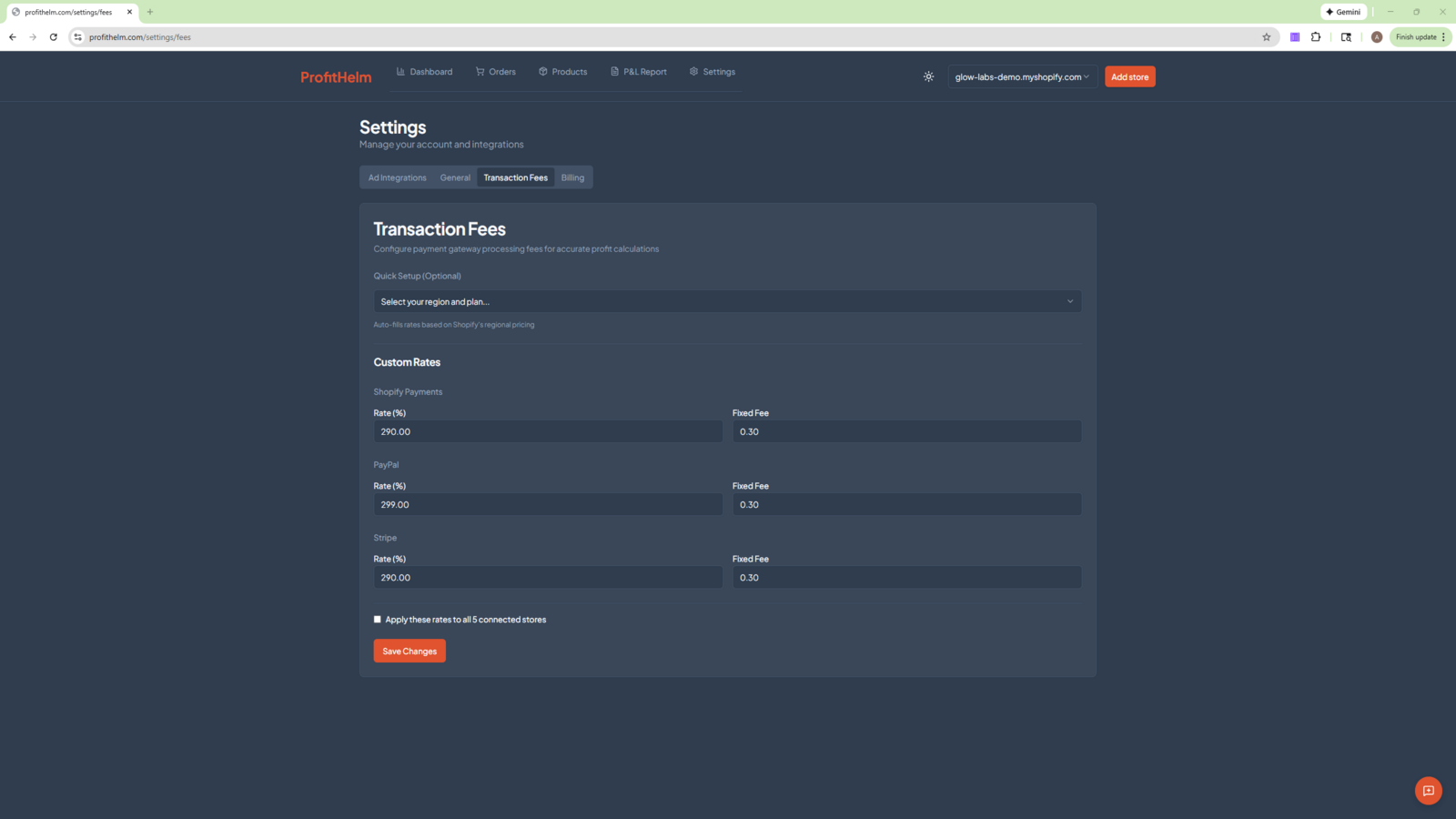Click the address bar URL profithelm.com/settings/fees
Image resolution: width=1456 pixels, height=819 pixels.
click(x=140, y=37)
